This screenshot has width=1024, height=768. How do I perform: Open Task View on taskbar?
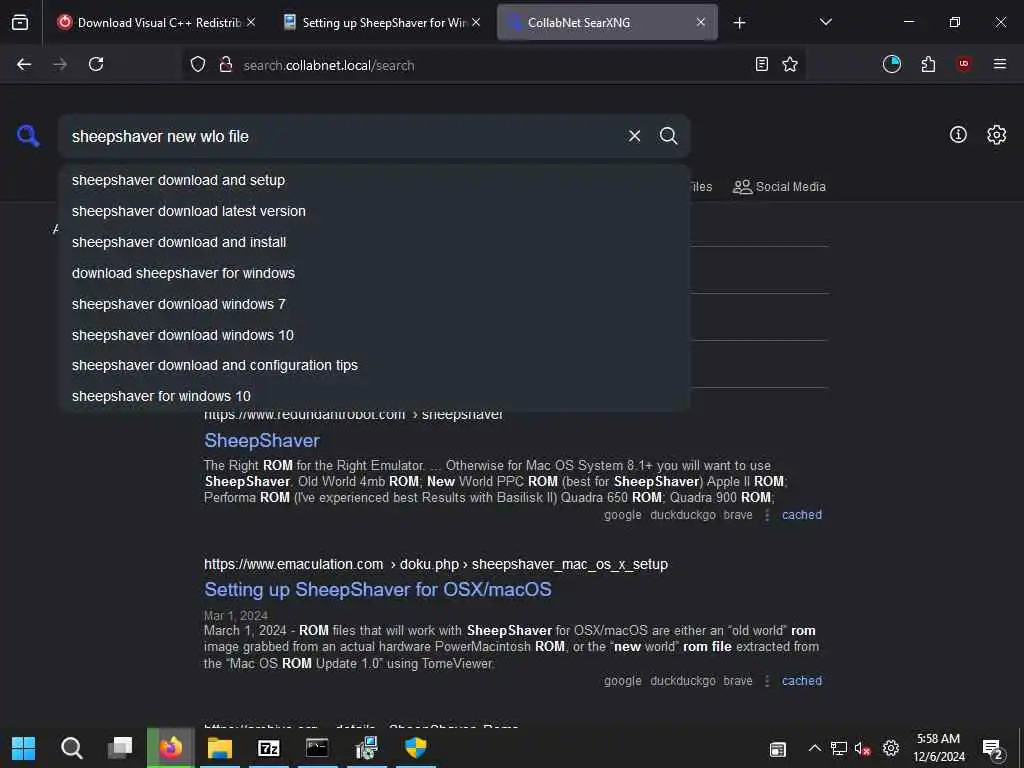point(120,748)
